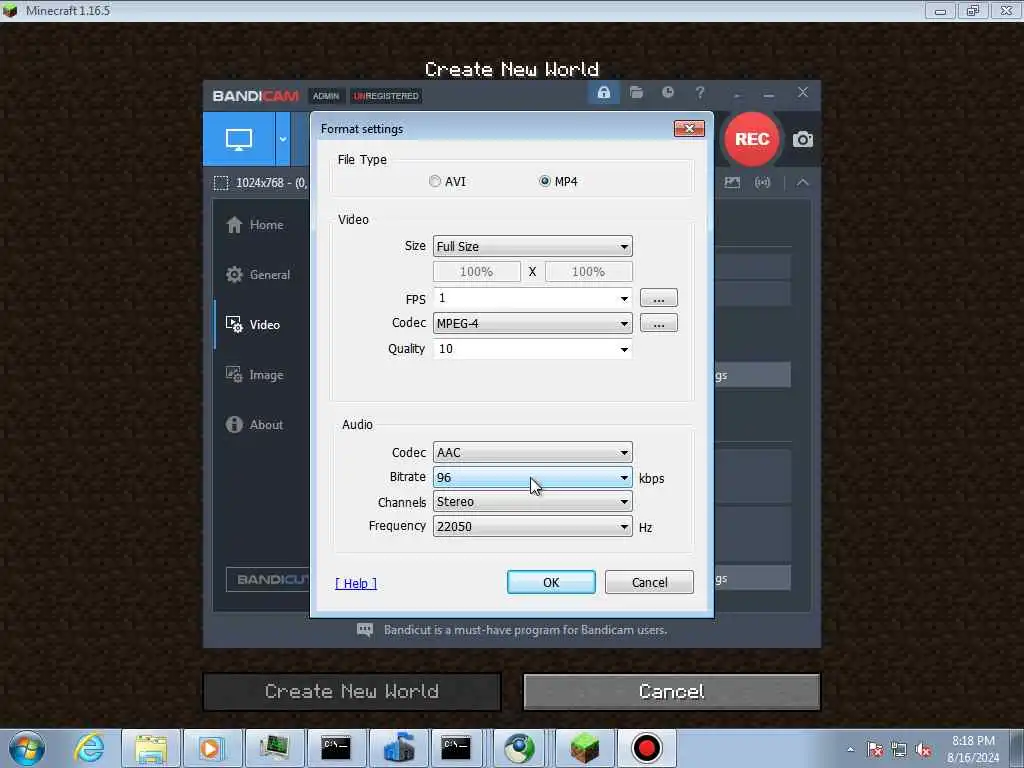Screen dimensions: 1024x768
Task: Select the MP4 file type radio button
Action: click(545, 182)
